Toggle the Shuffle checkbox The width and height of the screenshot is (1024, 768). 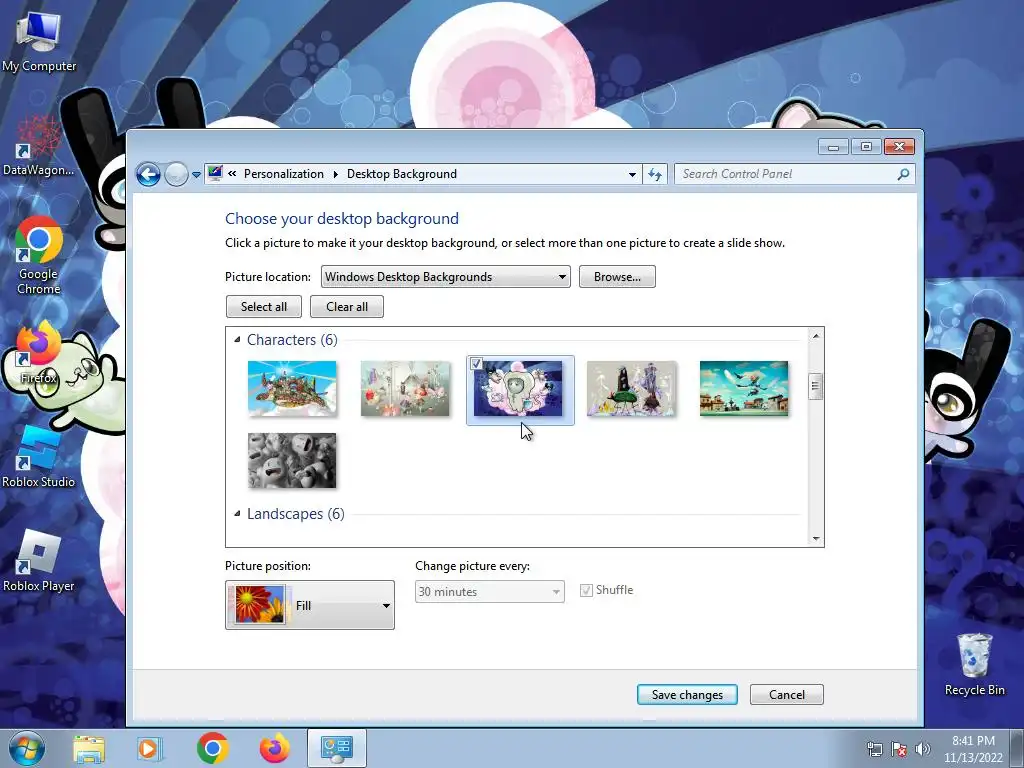tap(586, 590)
